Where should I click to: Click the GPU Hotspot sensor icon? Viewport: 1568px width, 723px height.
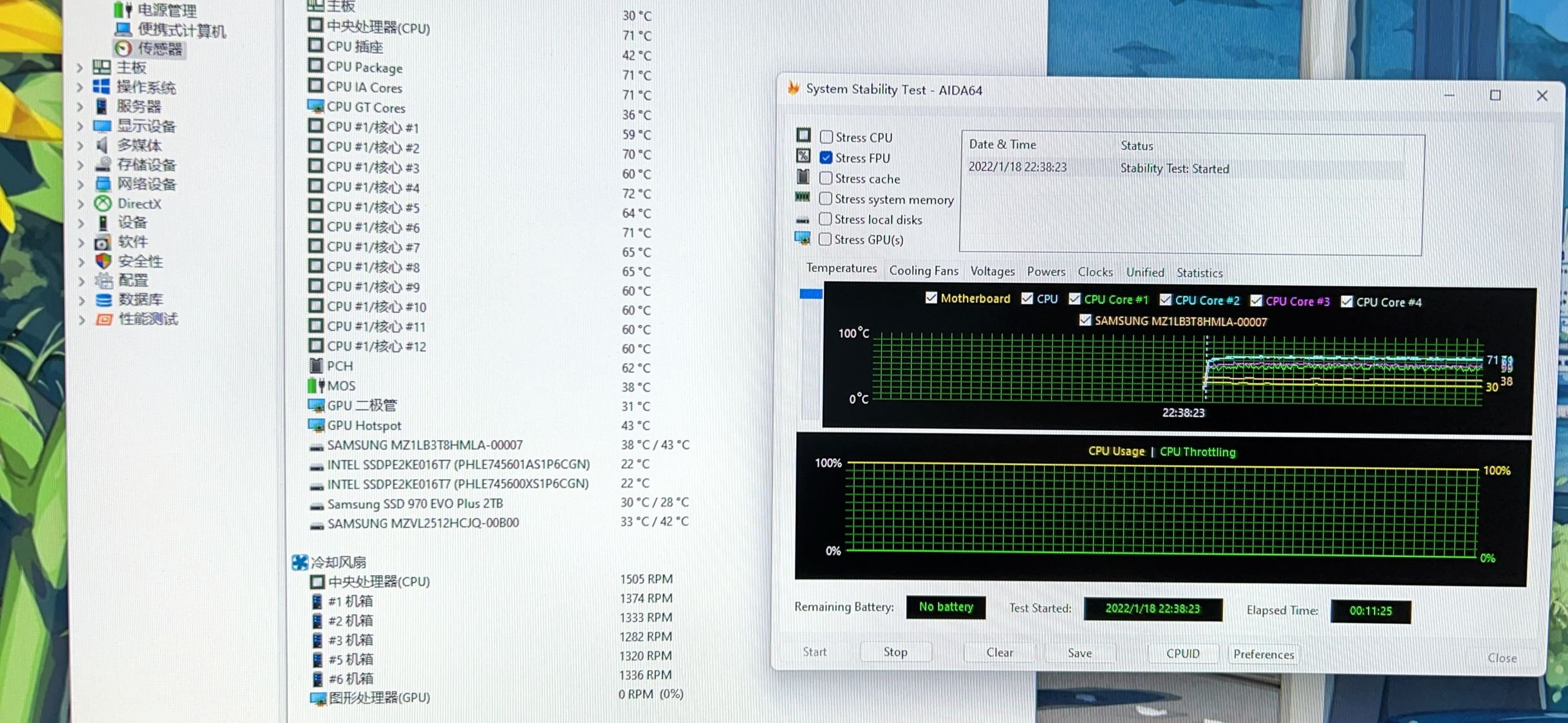(x=317, y=425)
